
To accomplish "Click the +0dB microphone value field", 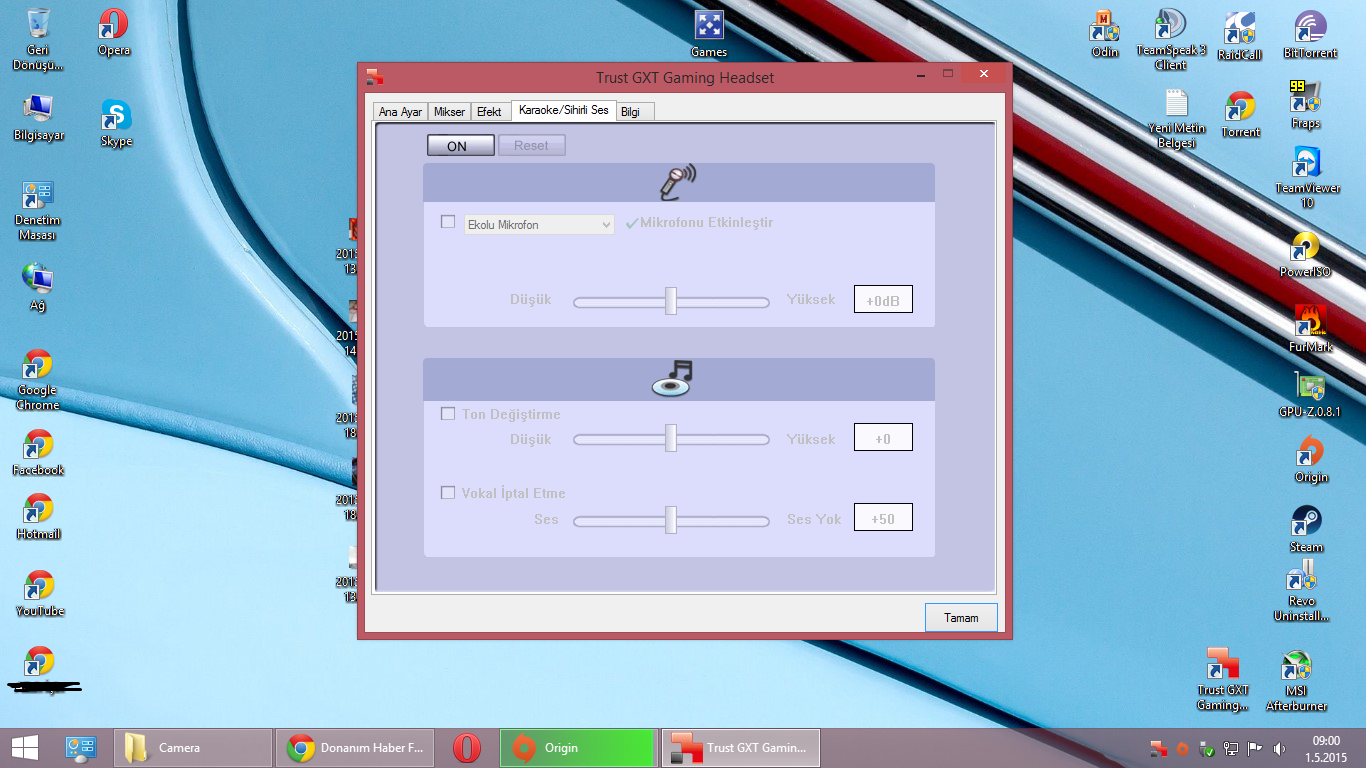I will 883,300.
